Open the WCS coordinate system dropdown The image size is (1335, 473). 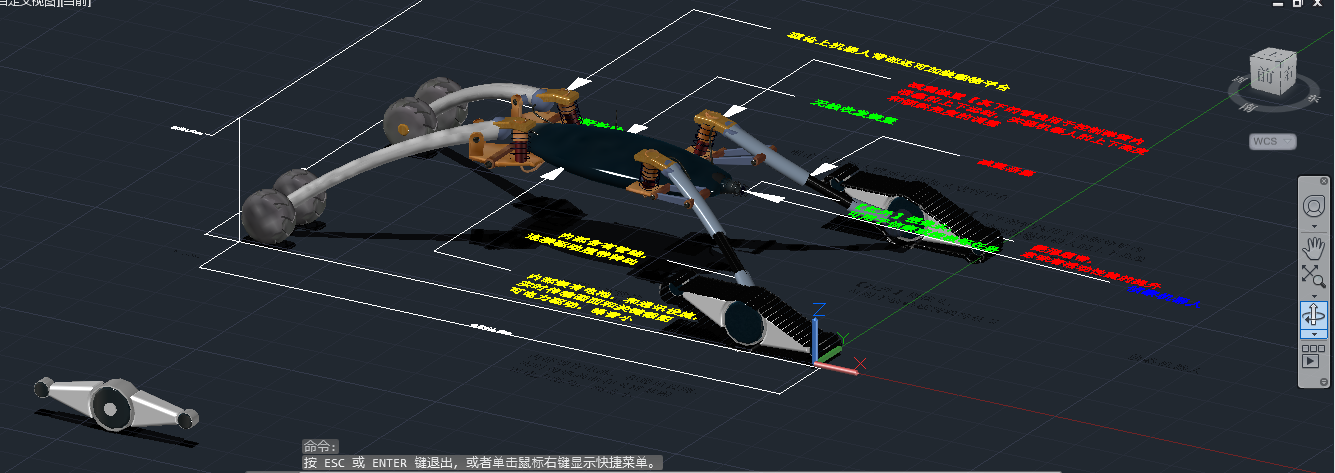pyautogui.click(x=1273, y=141)
